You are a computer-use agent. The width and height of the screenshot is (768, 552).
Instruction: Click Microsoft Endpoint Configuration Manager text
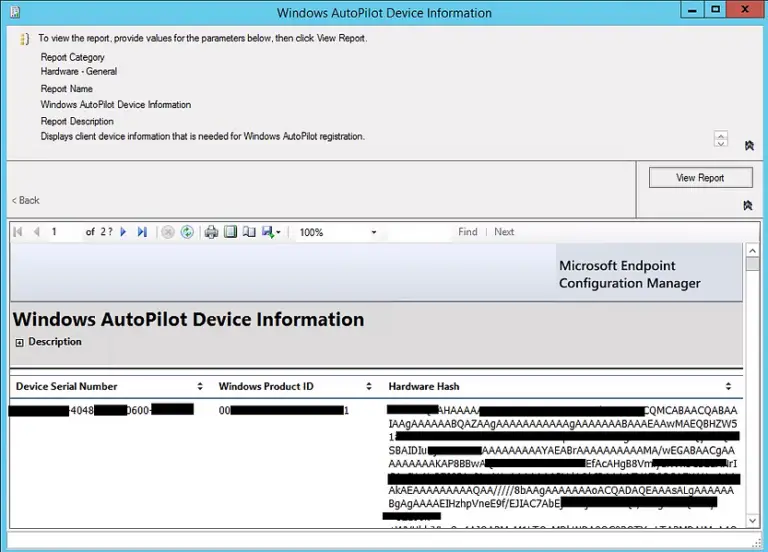coord(629,274)
